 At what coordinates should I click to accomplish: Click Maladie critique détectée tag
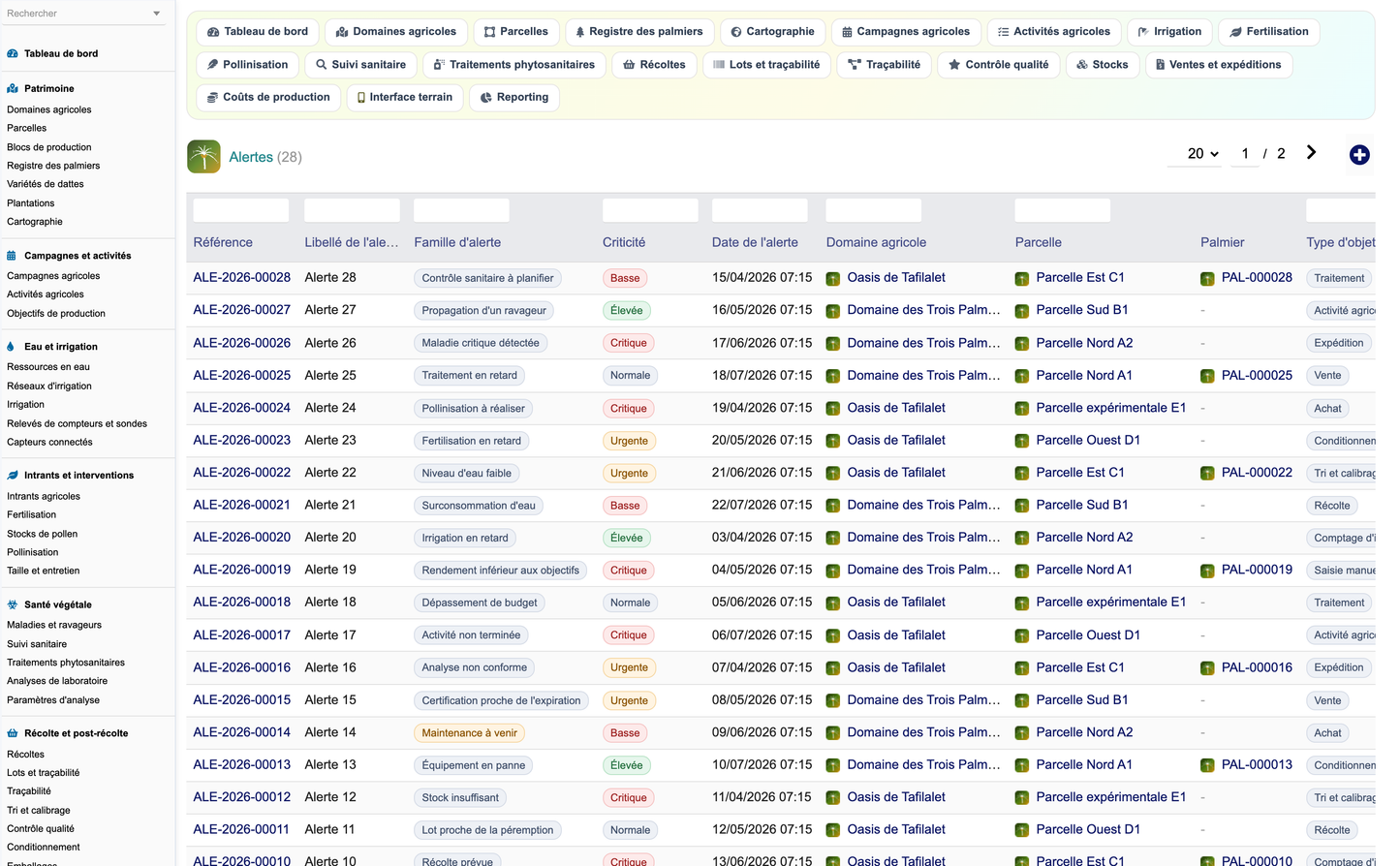(x=481, y=343)
